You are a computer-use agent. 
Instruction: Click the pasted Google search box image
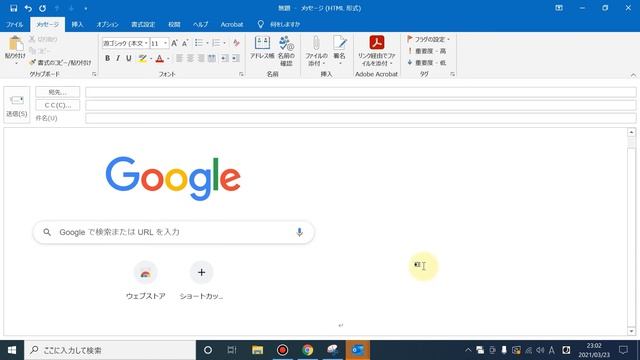173,232
